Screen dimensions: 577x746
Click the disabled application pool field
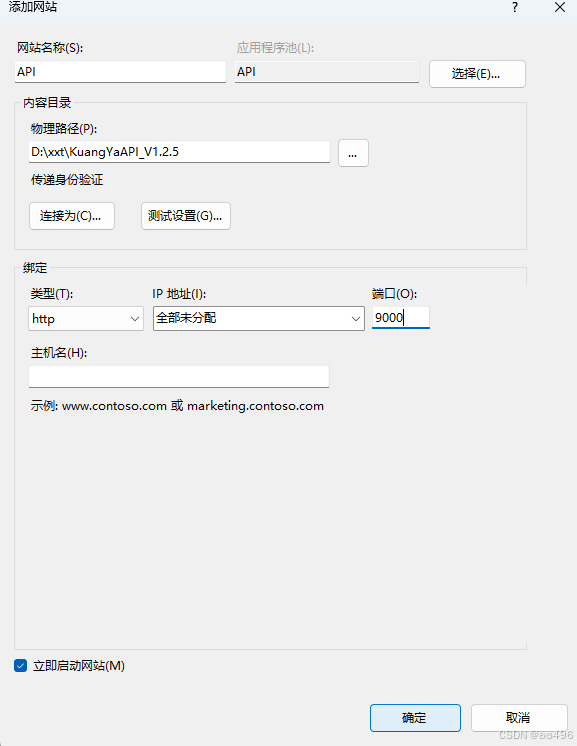pos(327,72)
